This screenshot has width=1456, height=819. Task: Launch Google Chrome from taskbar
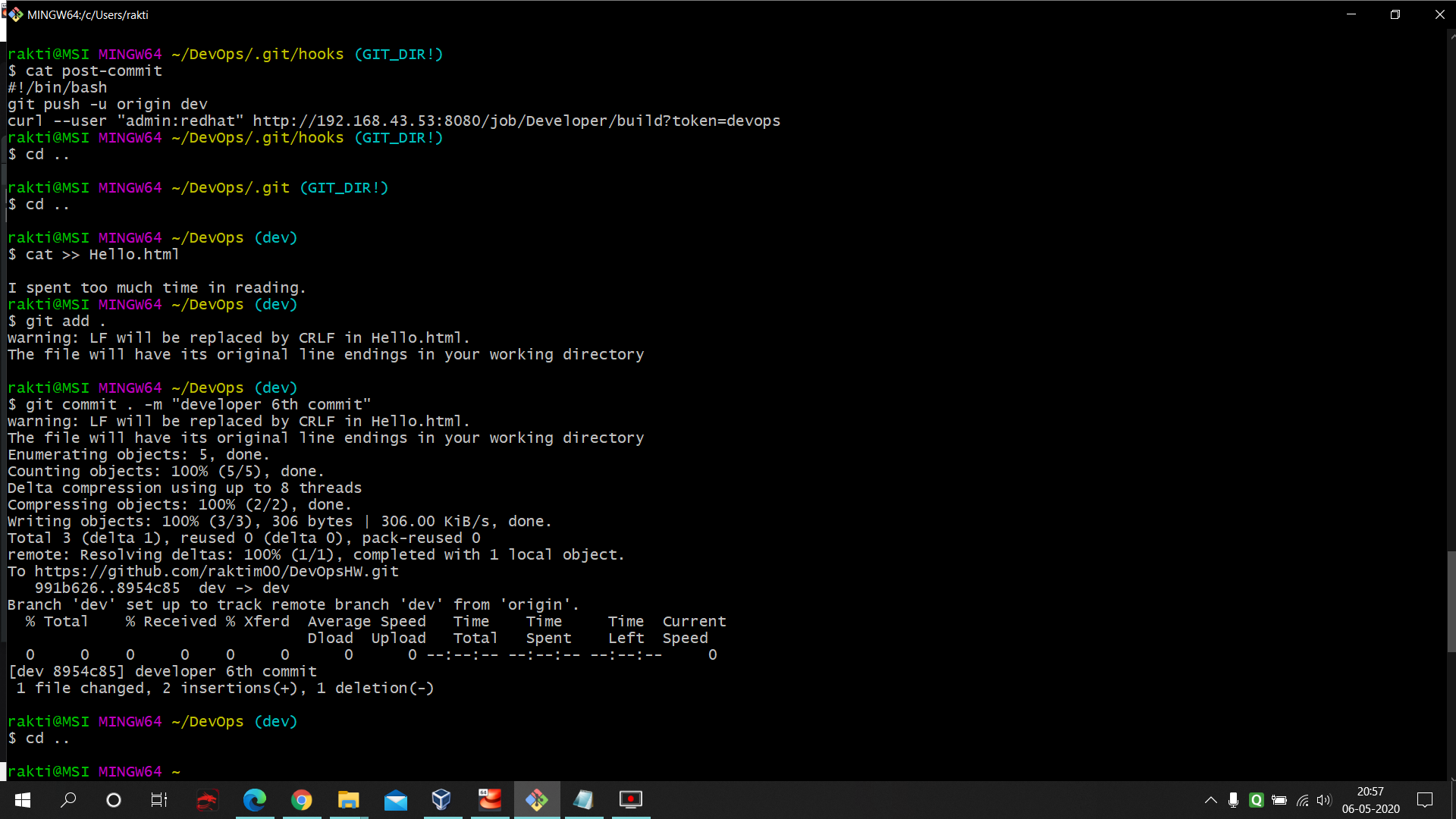pos(302,800)
